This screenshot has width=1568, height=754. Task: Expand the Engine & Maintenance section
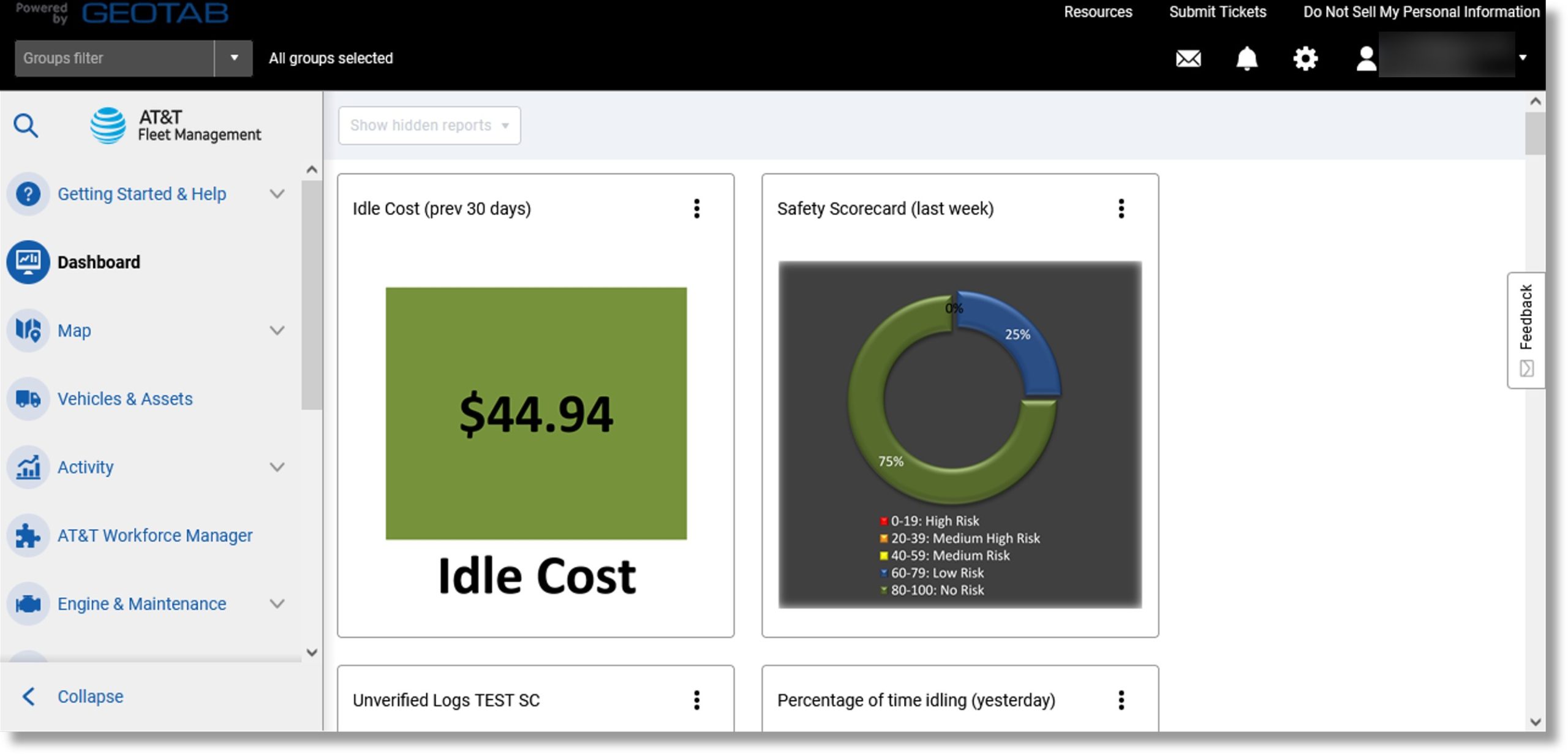(x=278, y=604)
